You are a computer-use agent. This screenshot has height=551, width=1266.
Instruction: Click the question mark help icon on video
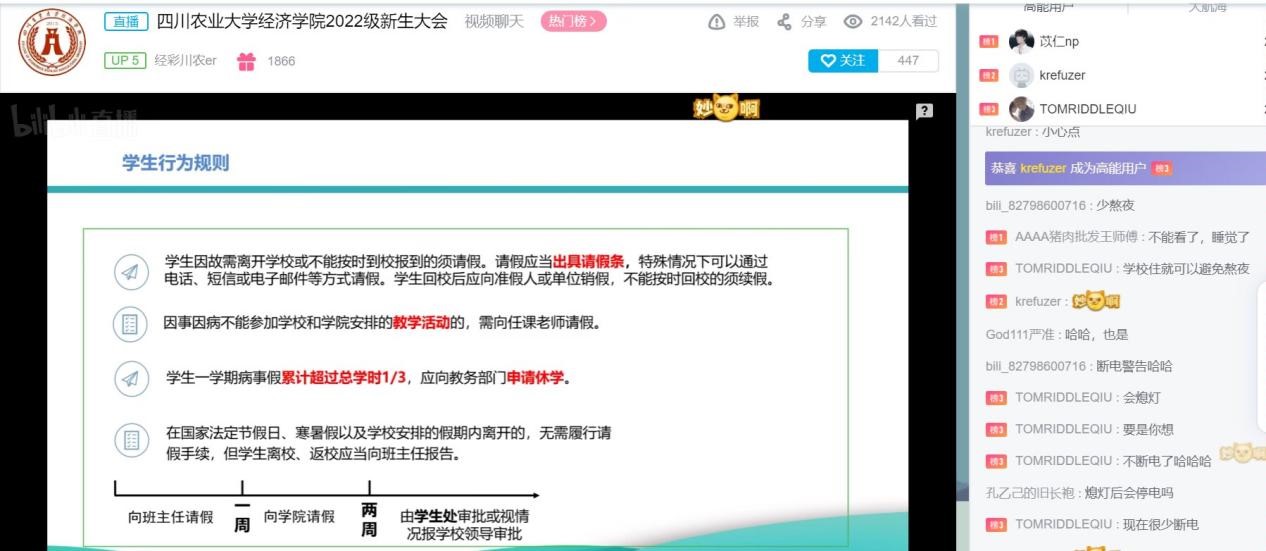point(924,112)
